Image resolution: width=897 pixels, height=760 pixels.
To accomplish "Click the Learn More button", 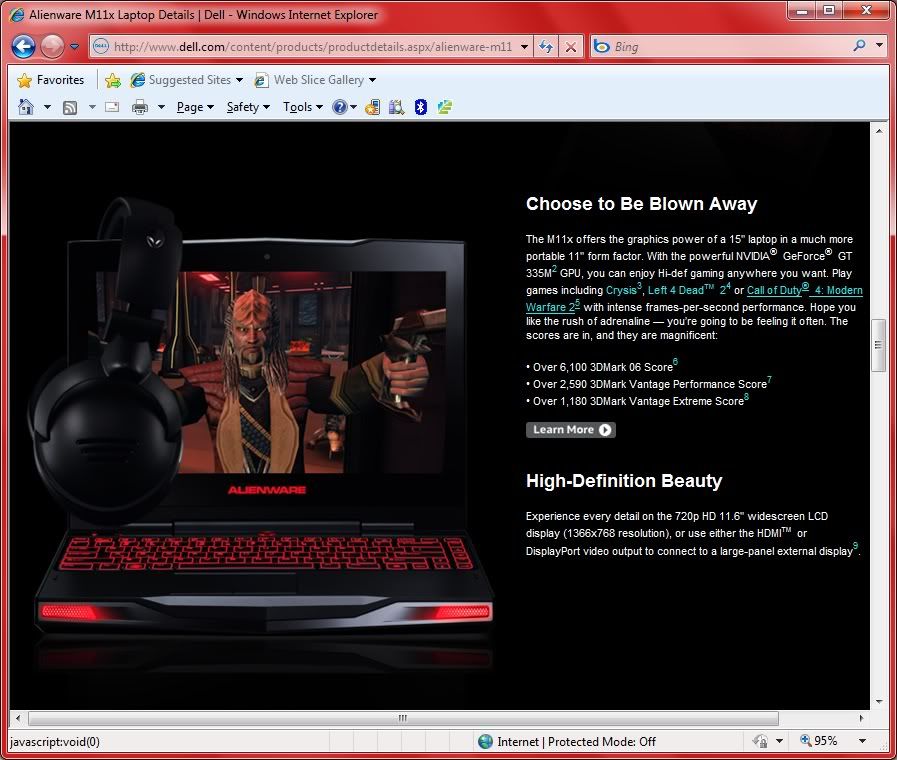I will [571, 429].
